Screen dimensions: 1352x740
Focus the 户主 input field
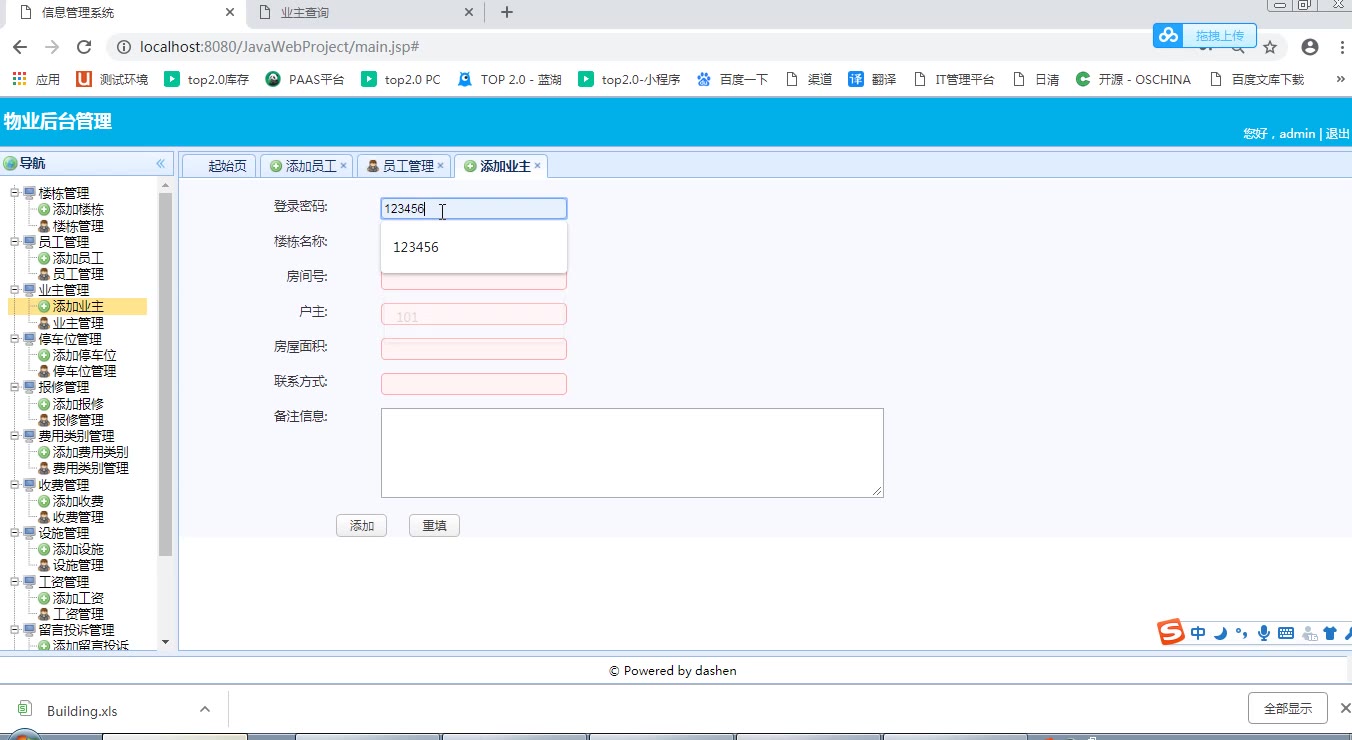(x=474, y=314)
